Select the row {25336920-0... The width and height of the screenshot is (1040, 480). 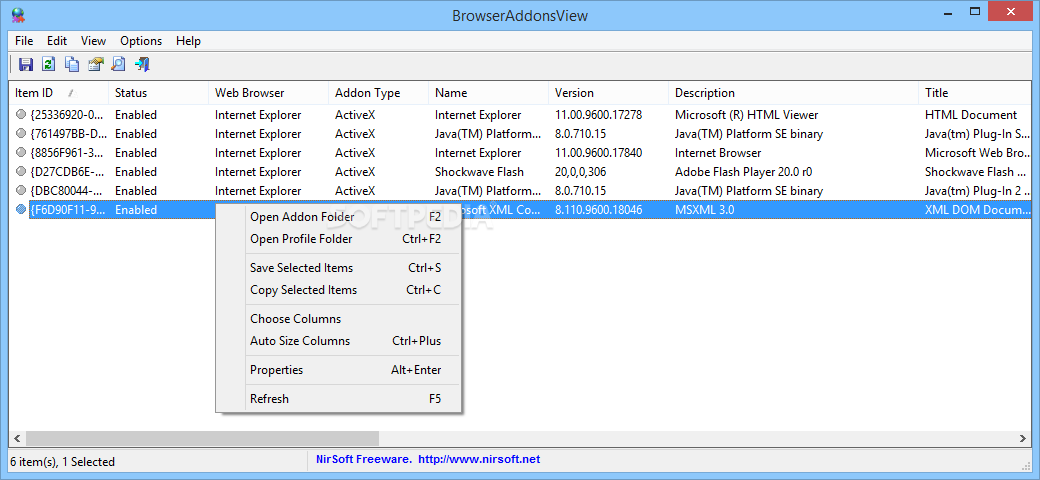point(520,115)
